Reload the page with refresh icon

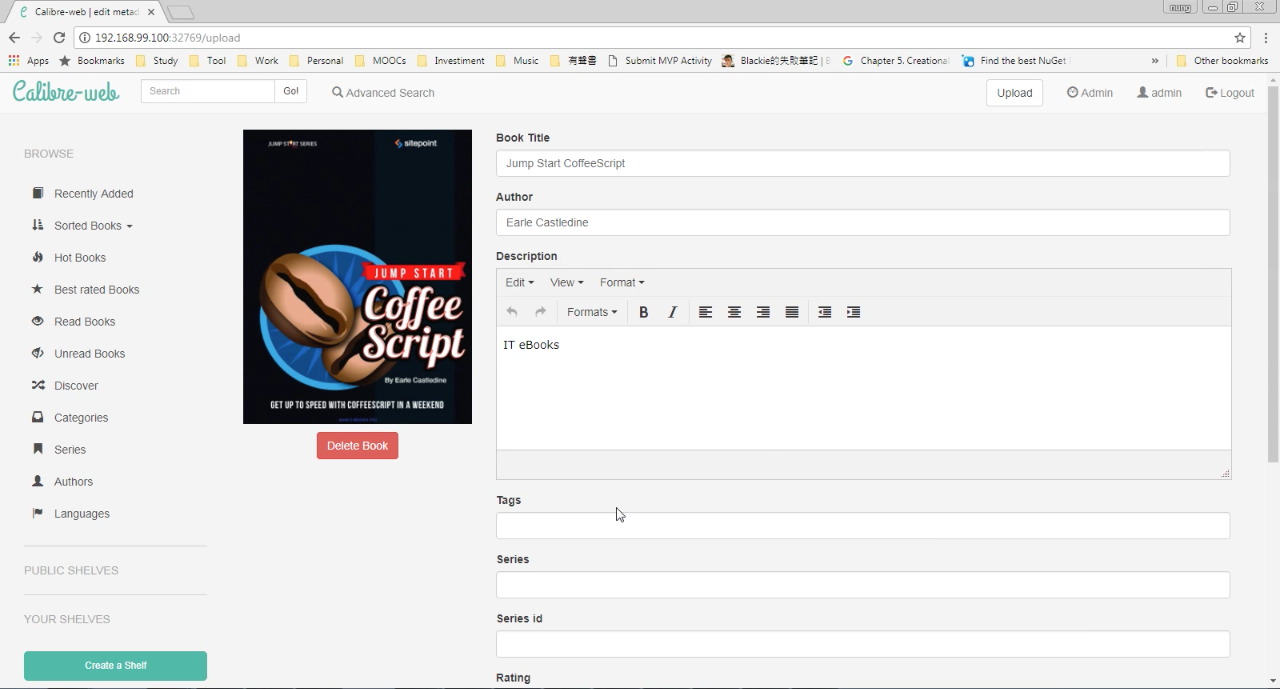(59, 38)
